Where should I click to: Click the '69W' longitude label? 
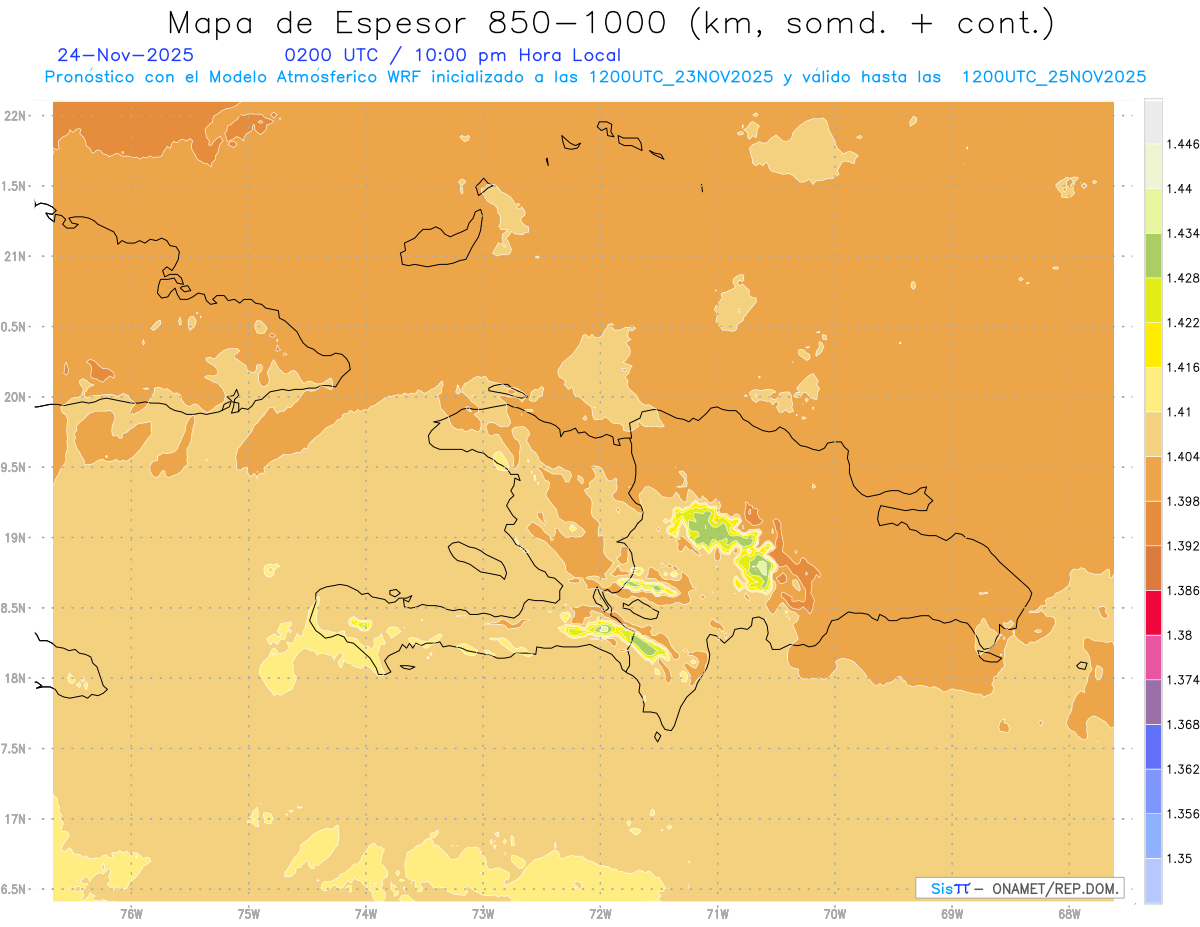952,914
